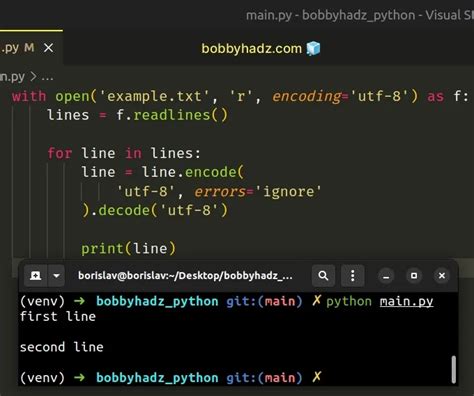The height and width of the screenshot is (396, 474).
Task: Click 'first line' terminal output
Action: pyautogui.click(x=58, y=316)
